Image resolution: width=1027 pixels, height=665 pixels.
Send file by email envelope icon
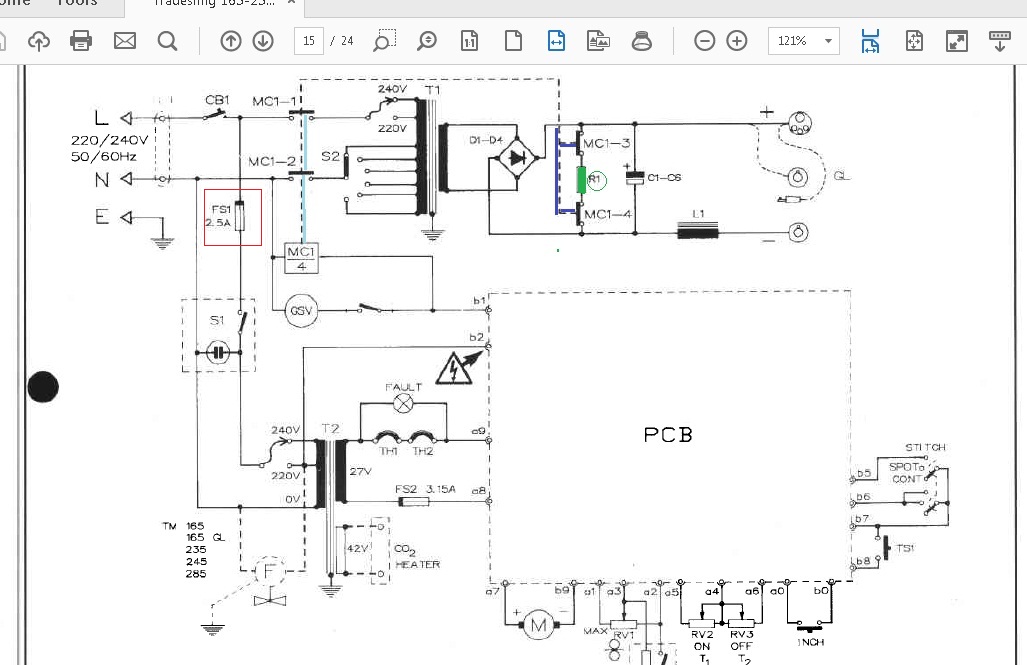coord(124,41)
